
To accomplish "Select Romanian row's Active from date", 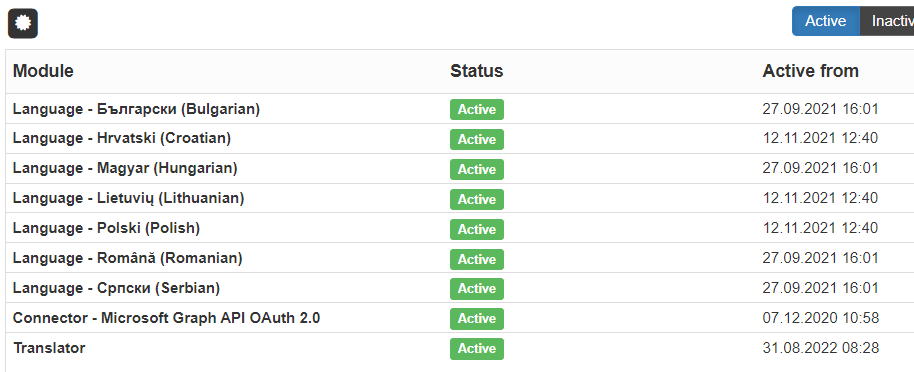I will click(820, 258).
